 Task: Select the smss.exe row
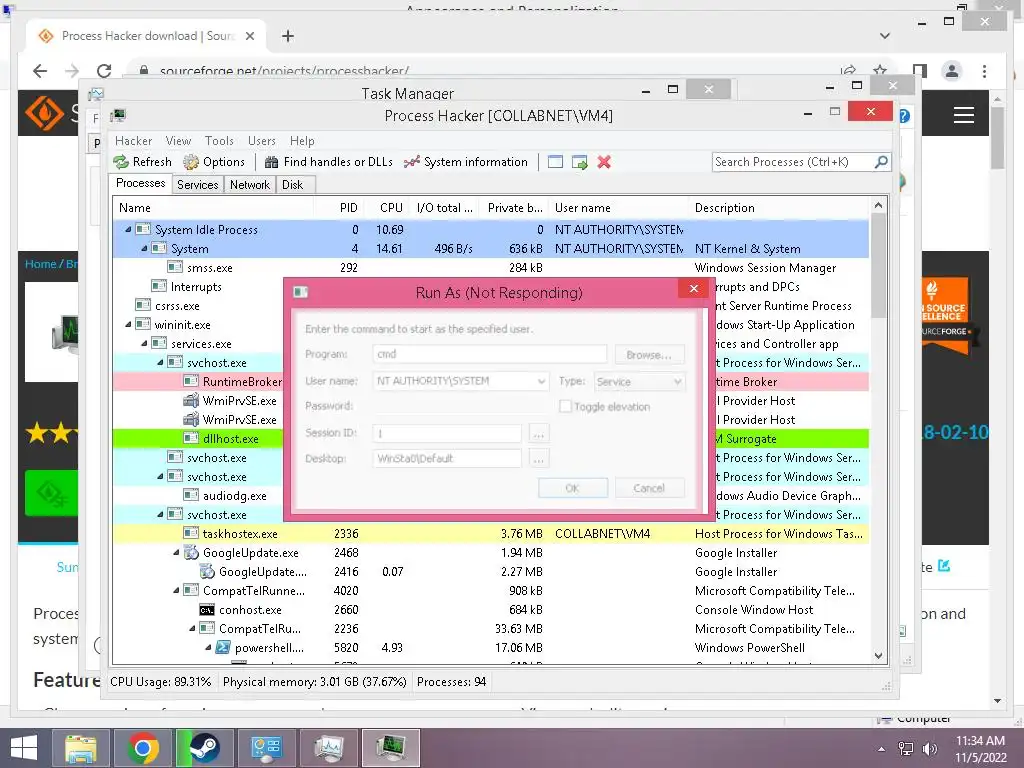491,268
